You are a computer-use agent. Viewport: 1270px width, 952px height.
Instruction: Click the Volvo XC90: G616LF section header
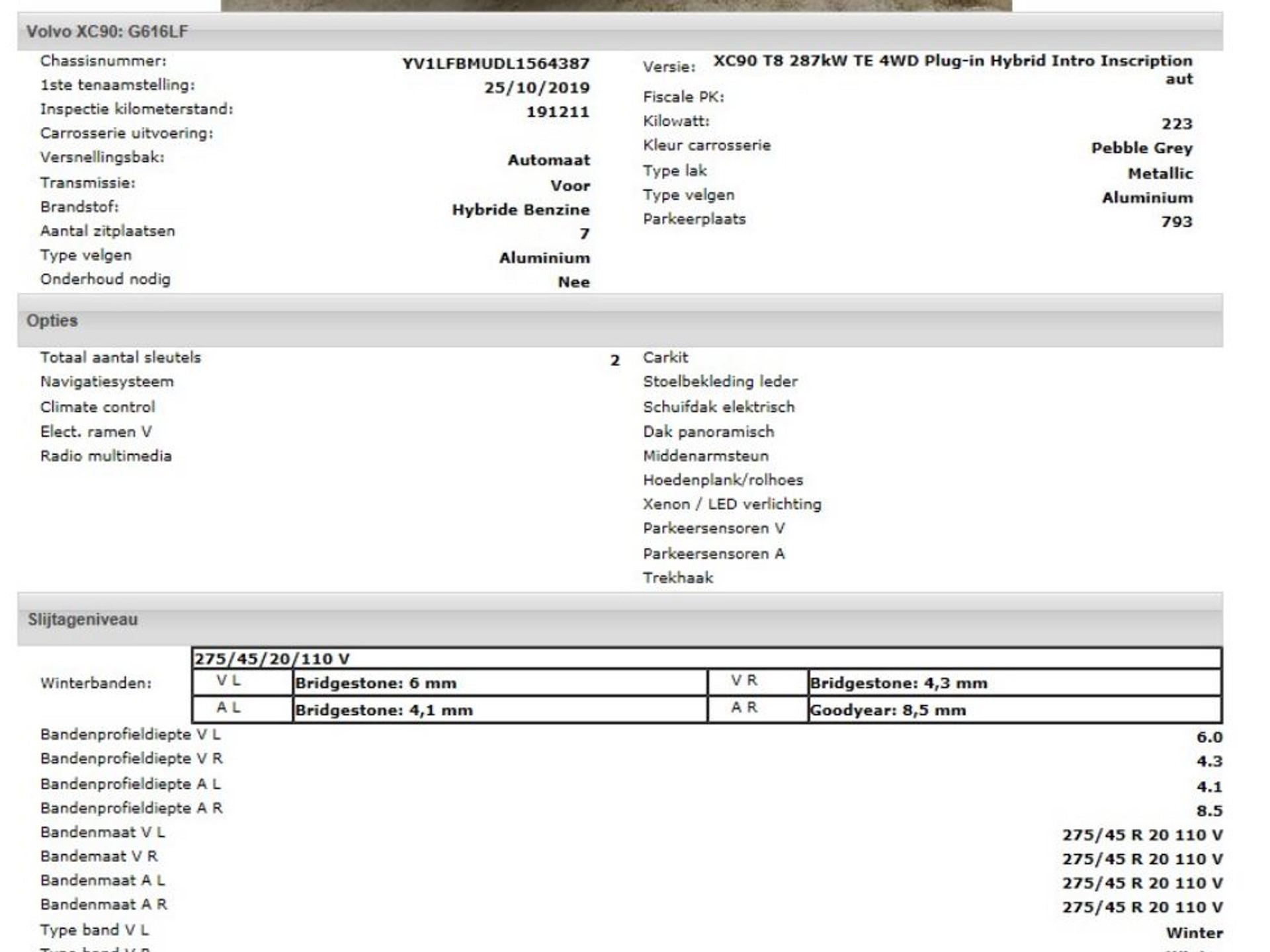pos(620,31)
